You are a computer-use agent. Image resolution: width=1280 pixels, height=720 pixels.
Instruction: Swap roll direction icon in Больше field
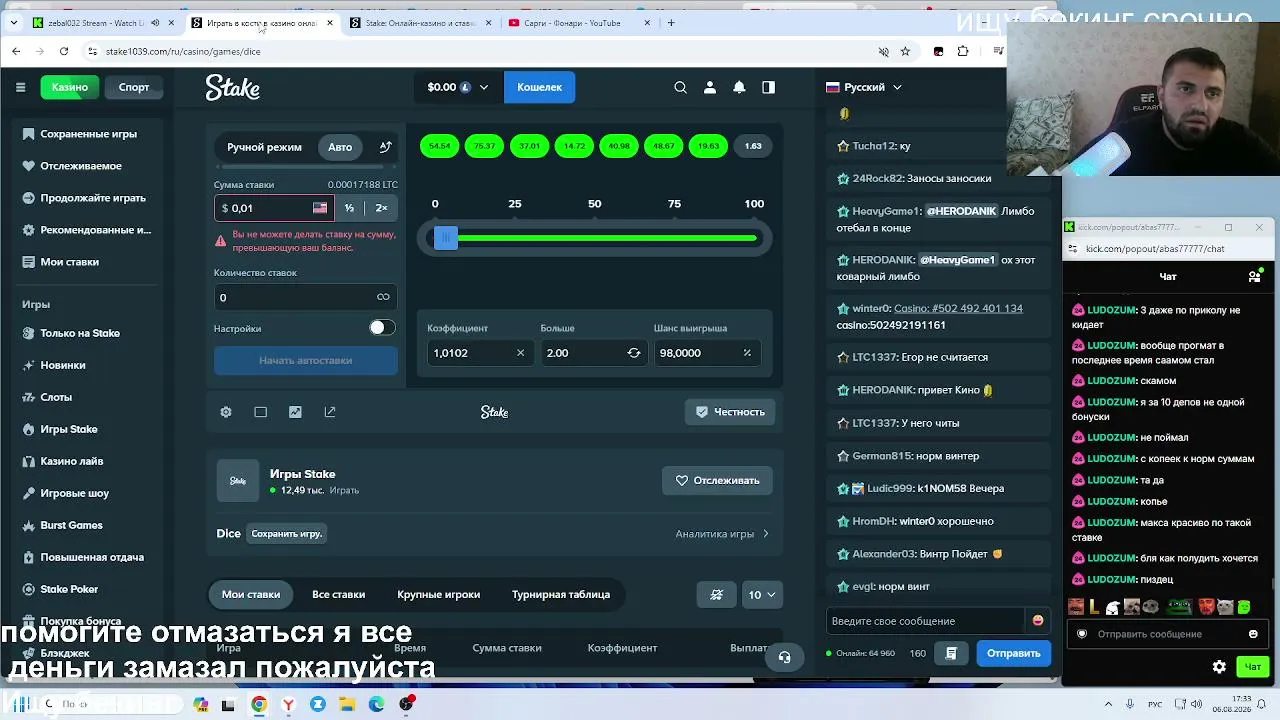pos(634,353)
